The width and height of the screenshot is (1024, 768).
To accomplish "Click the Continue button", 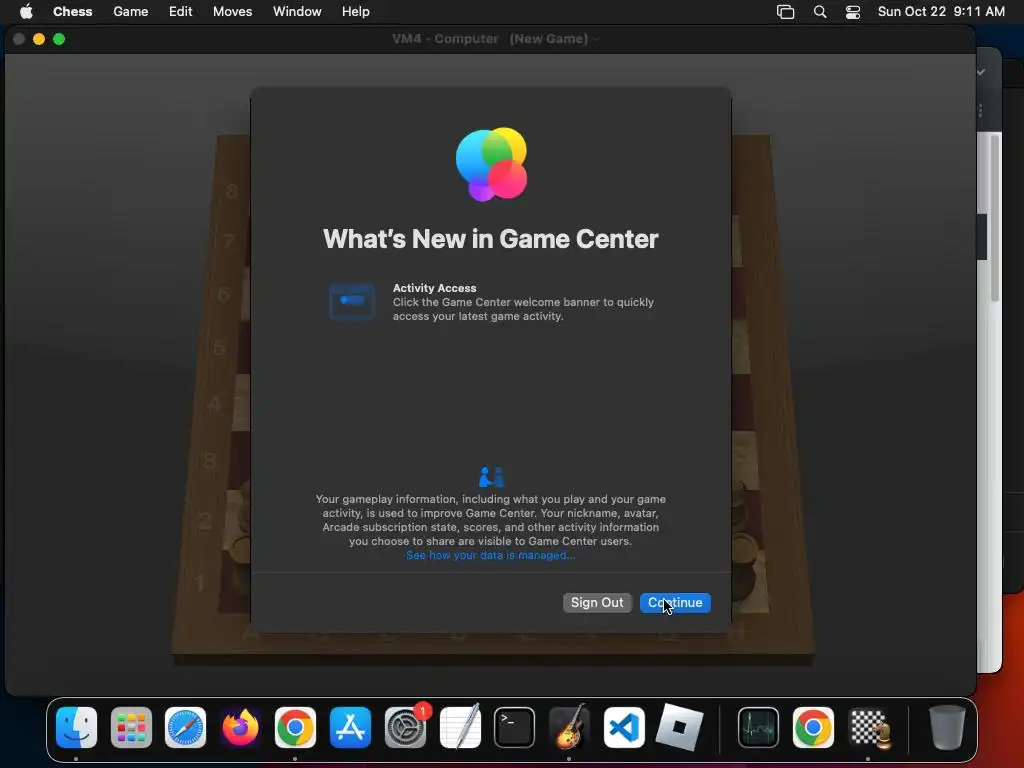I will point(675,602).
